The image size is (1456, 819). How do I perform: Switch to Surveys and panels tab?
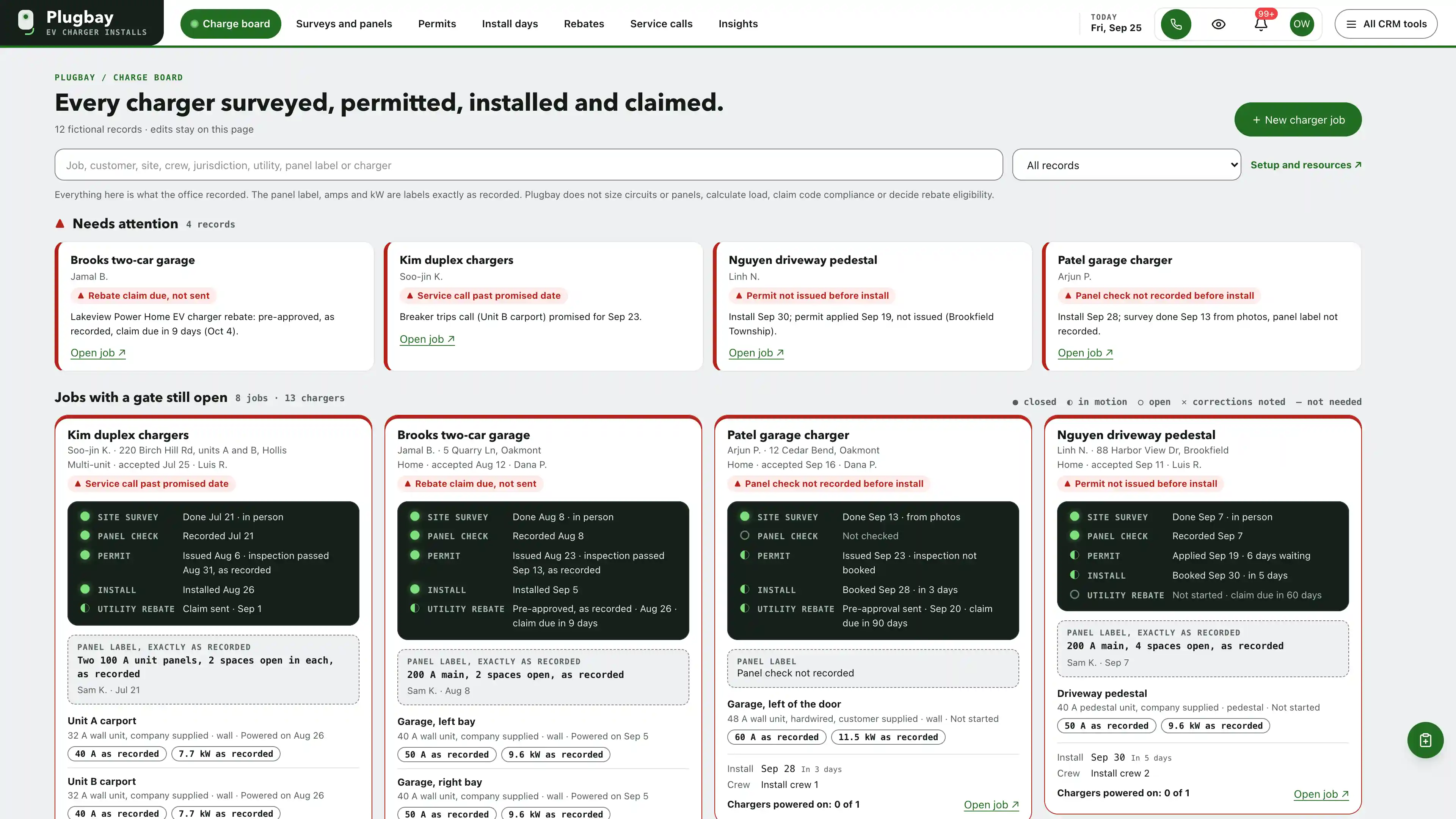click(344, 24)
